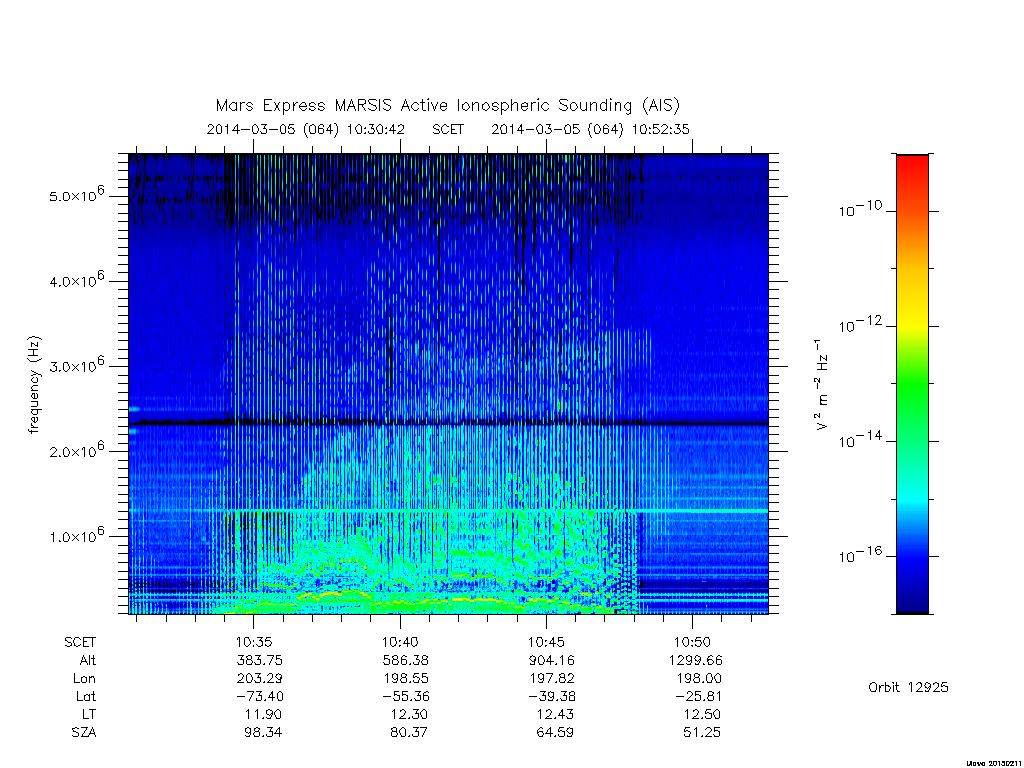Select the 1.0×10^6 frequency axis label
1024x768 pixels.
[x=77, y=535]
